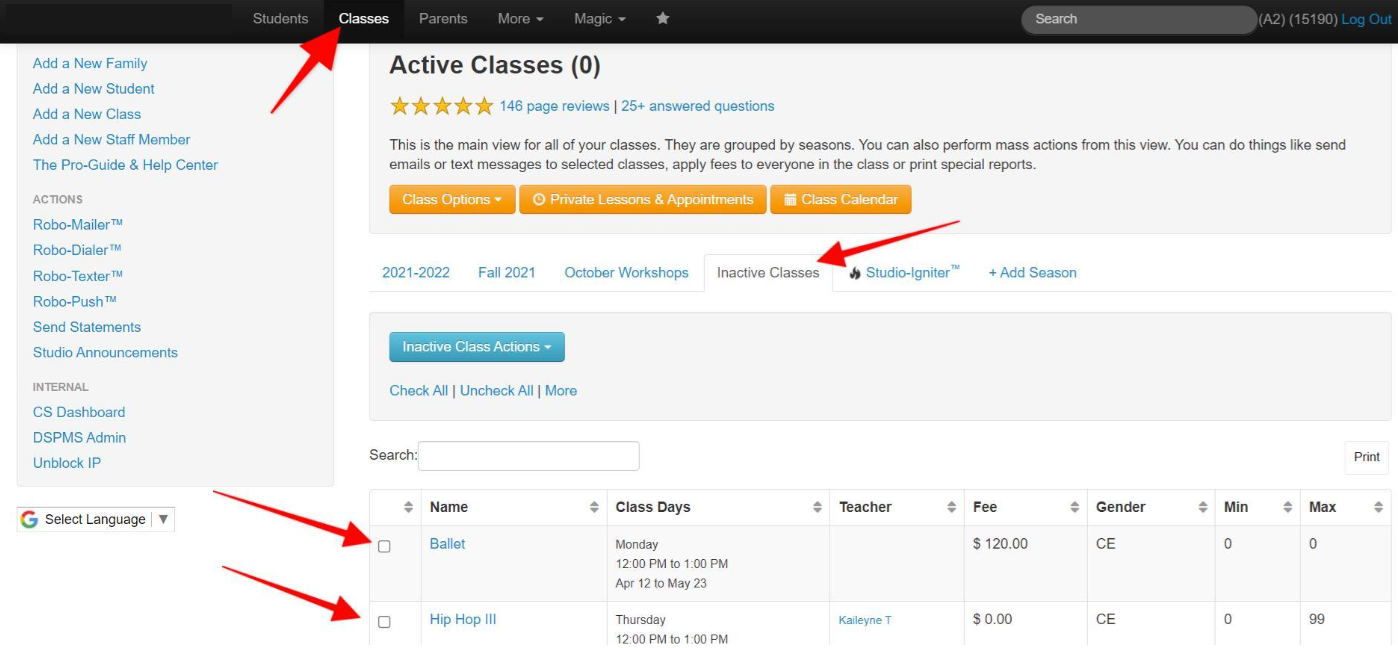Image resolution: width=1398 pixels, height=648 pixels.
Task: Go to the Students navbar item
Action: point(280,19)
